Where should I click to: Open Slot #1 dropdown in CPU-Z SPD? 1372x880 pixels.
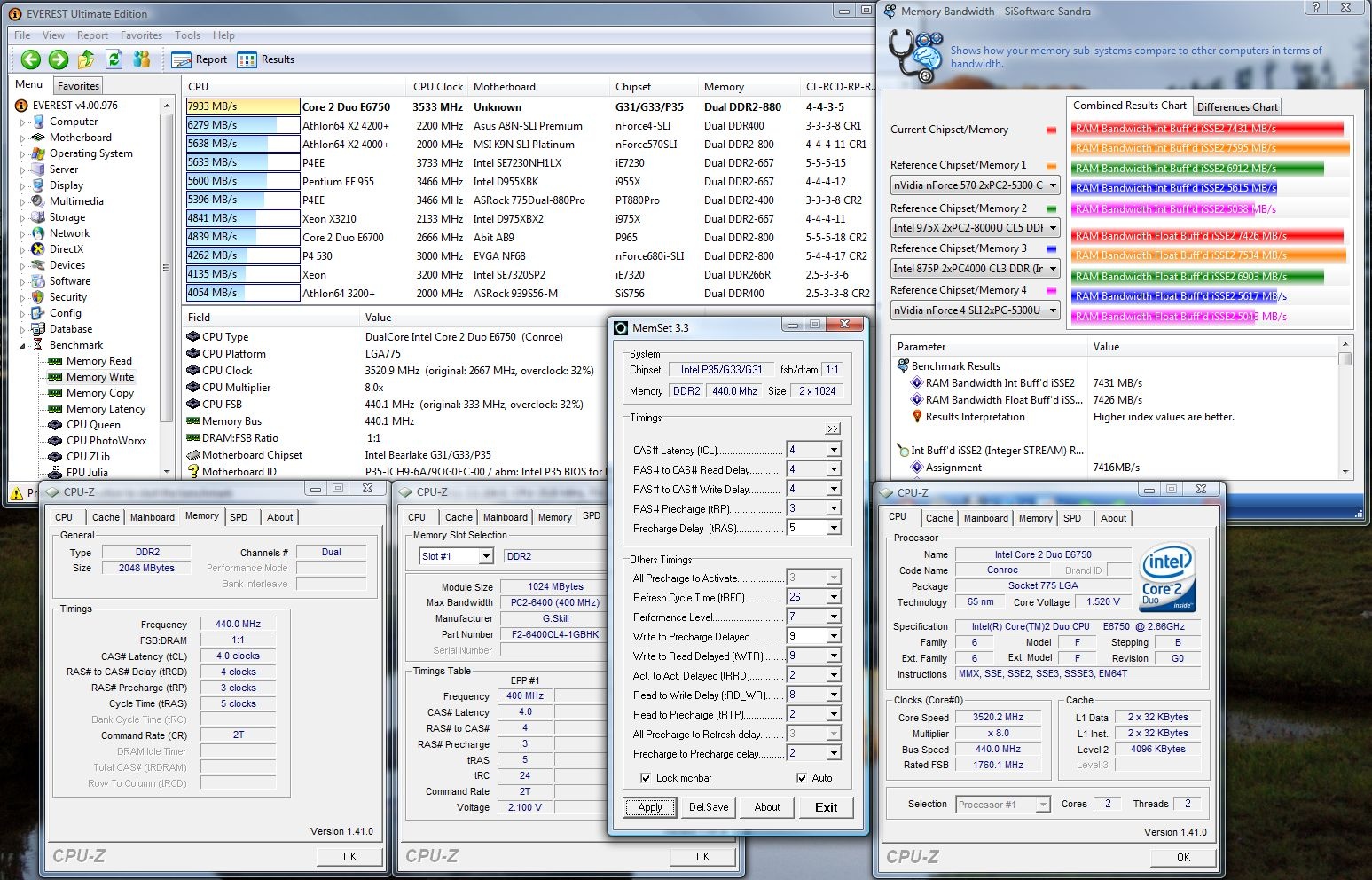tap(485, 556)
